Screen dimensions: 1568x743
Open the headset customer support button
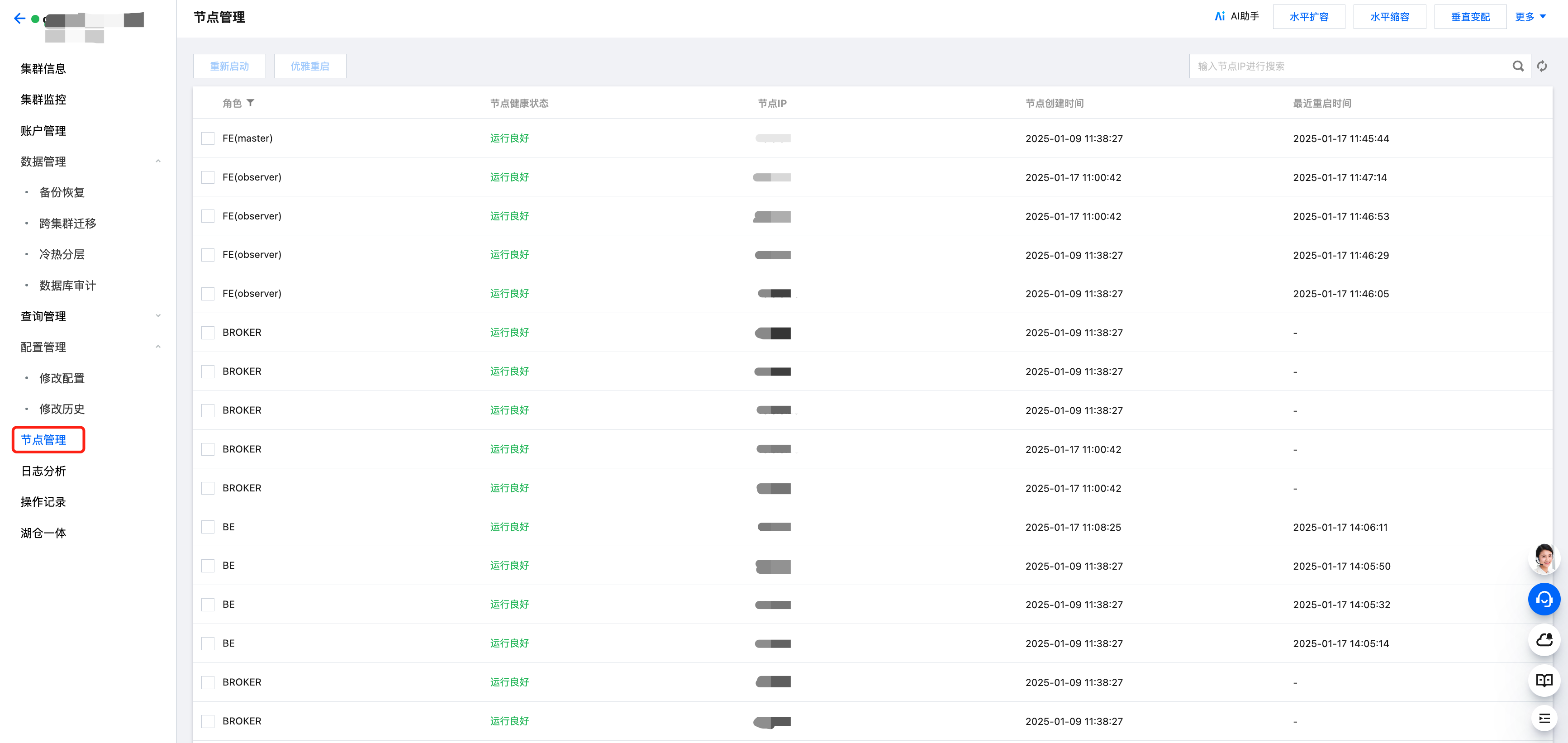[x=1544, y=599]
